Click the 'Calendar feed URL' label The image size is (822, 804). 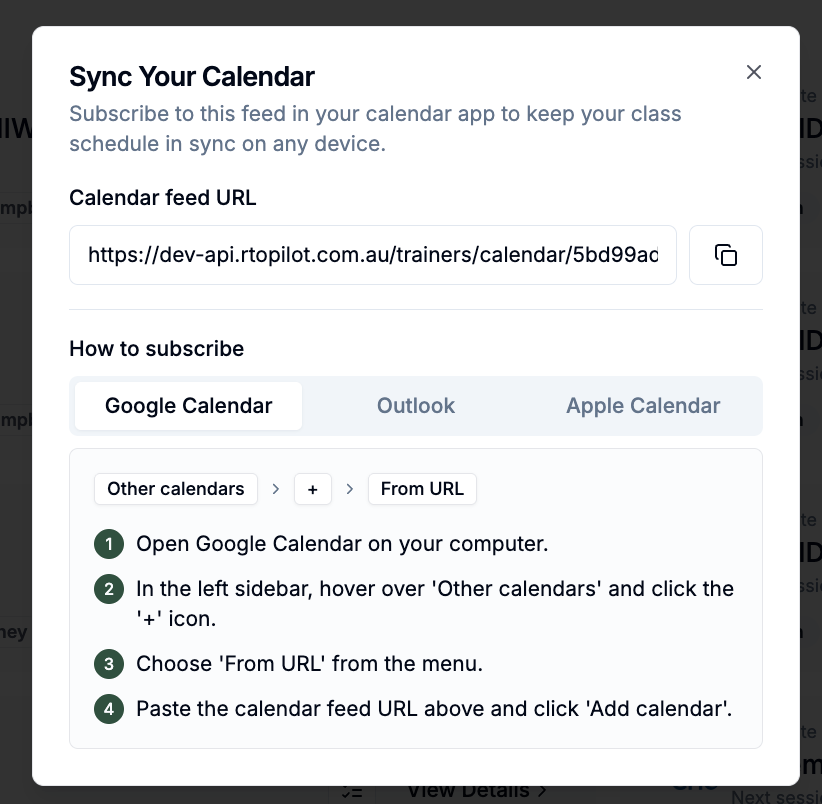coord(163,198)
